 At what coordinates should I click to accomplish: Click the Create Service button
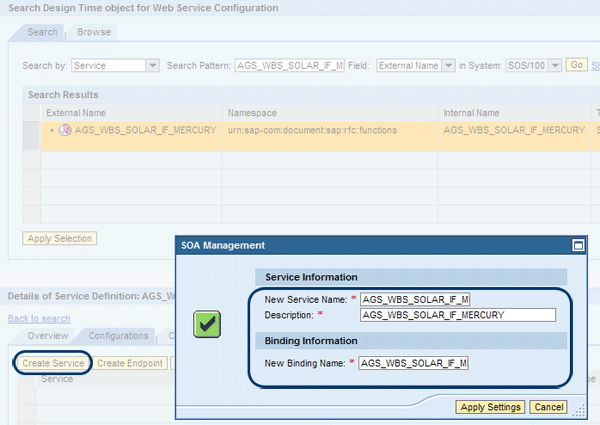(52, 362)
